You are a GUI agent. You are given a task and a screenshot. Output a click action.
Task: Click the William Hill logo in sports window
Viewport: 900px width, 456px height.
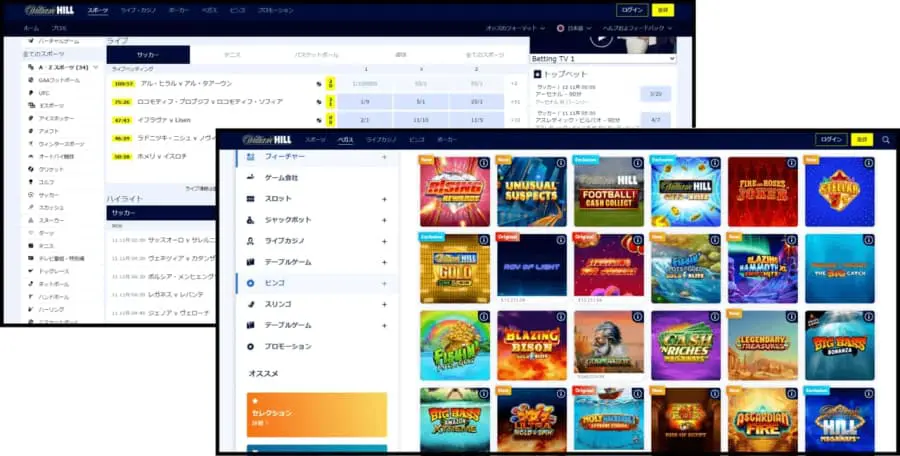point(49,10)
